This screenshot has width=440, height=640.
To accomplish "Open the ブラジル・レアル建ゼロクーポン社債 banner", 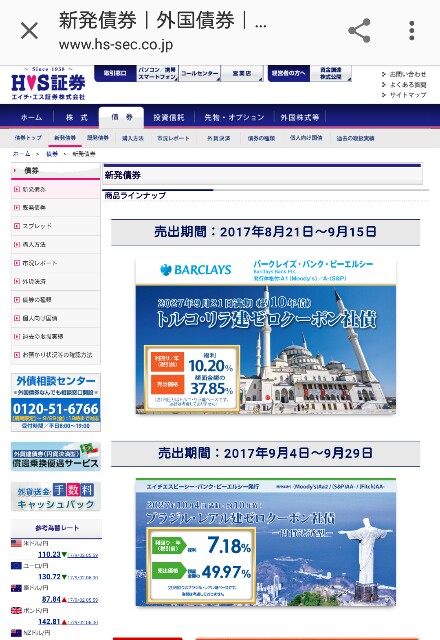I will (x=266, y=542).
